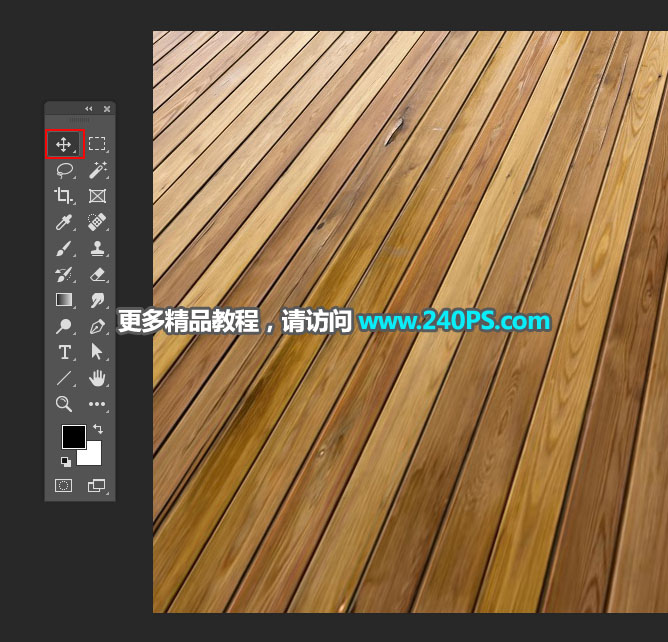Click the white background color swatch

tap(94, 456)
